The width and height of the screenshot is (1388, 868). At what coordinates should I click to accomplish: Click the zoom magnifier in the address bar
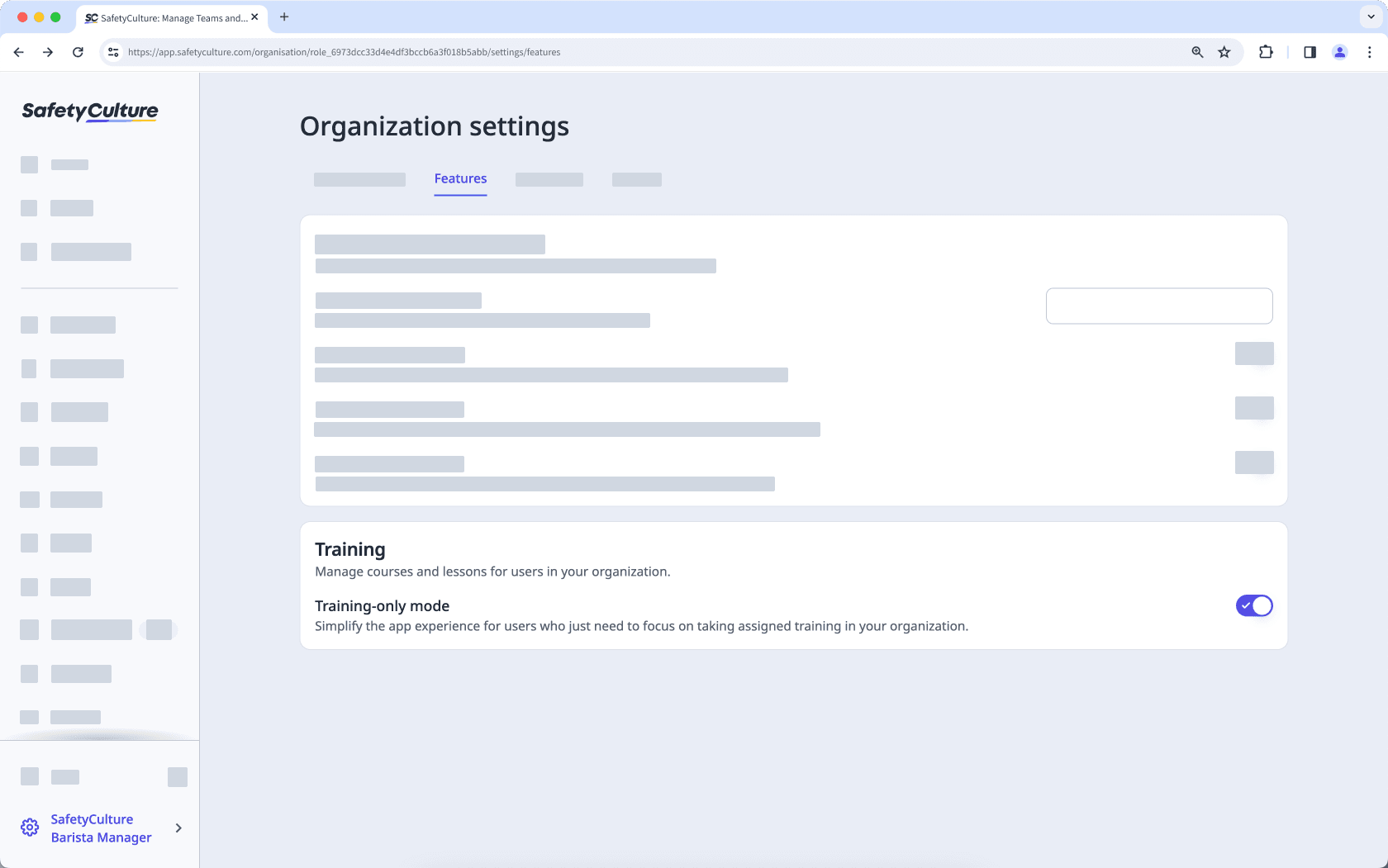(1197, 51)
